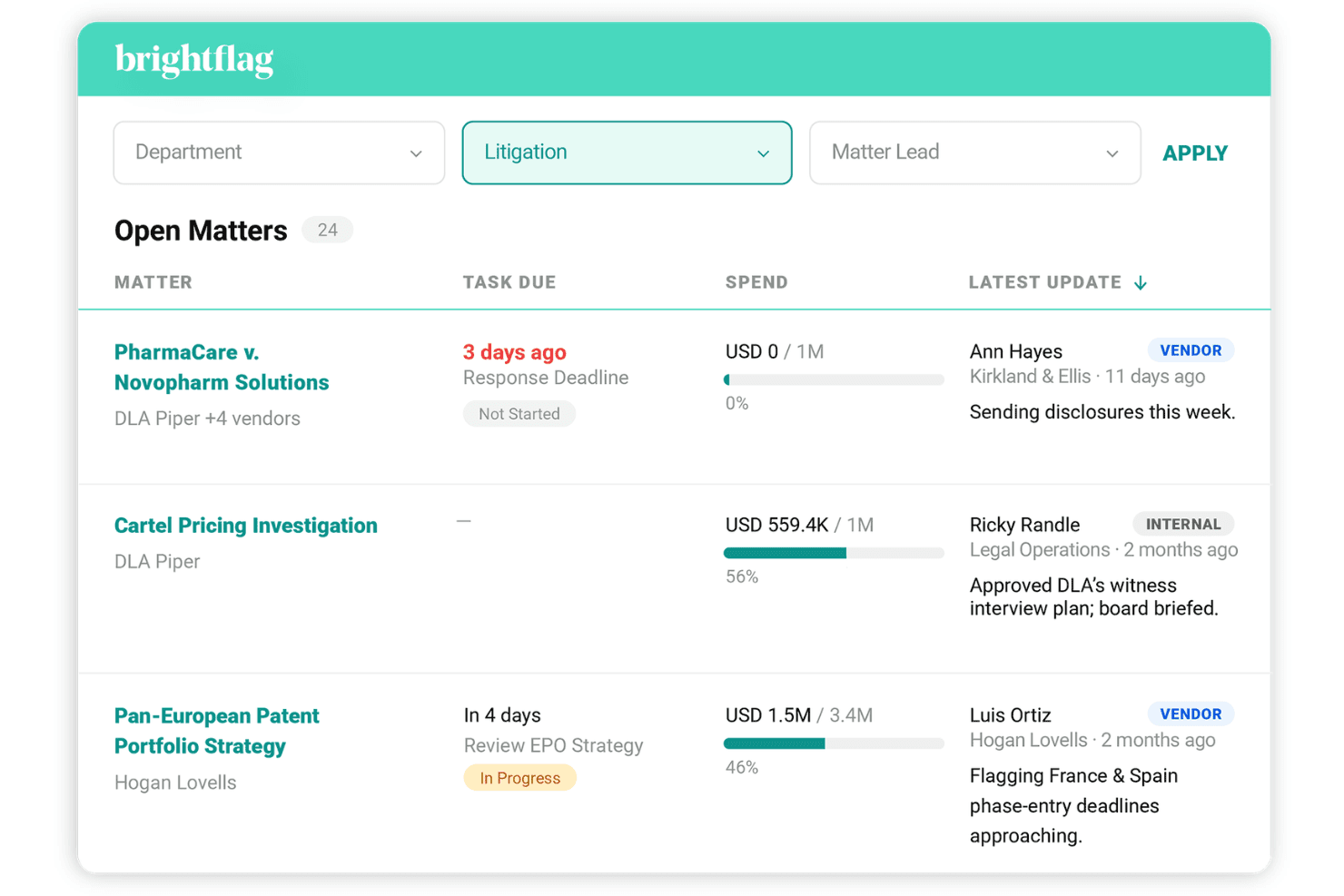Screen dimensions: 1344x896
Task: Sort by the TASK DUE column header
Action: [509, 282]
